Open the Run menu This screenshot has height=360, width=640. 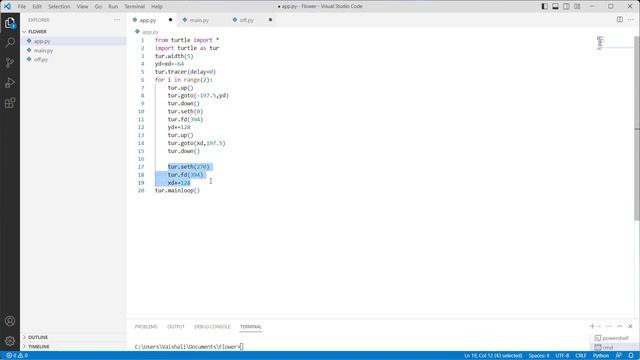point(113,7)
